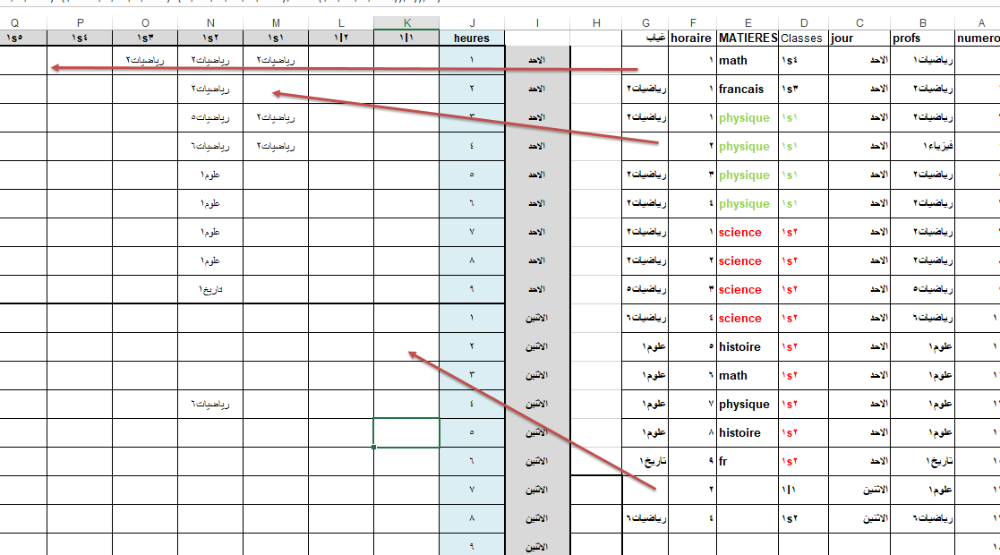Click the active cell outlined in green
Screen dimensions: 1000x555
(x=406, y=433)
